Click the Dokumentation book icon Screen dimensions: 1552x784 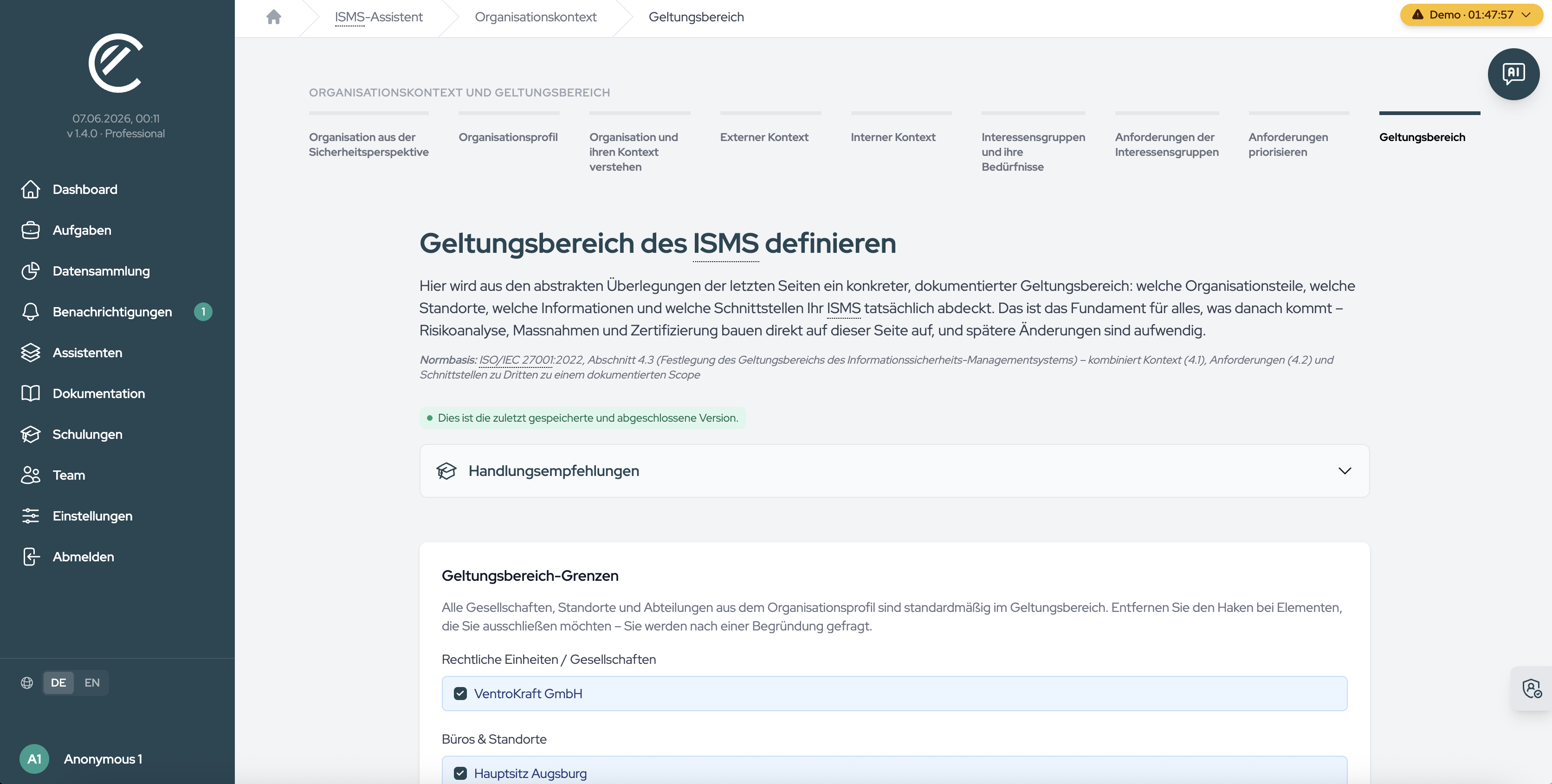click(x=31, y=393)
